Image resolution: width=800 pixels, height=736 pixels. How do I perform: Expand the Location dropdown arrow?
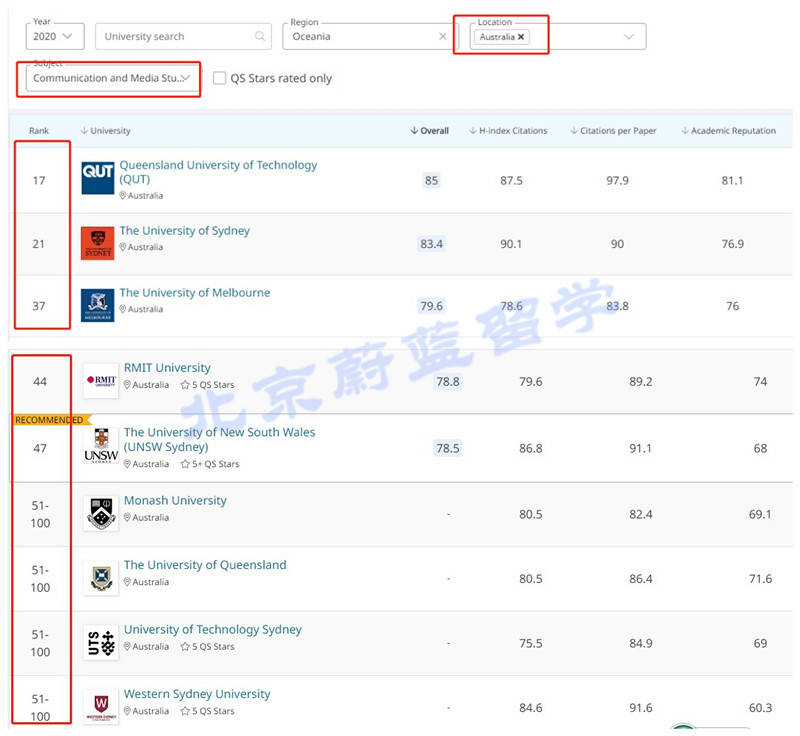click(x=629, y=37)
